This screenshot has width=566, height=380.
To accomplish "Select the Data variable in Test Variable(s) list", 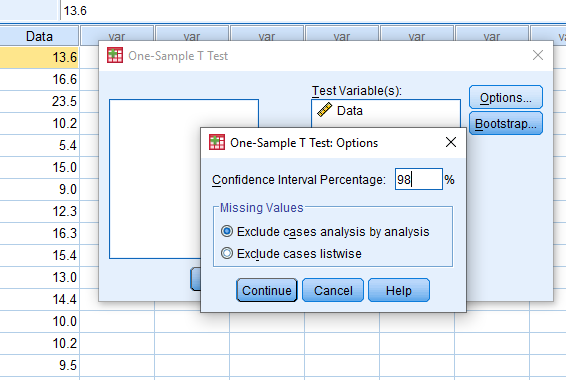I will (x=386, y=110).
